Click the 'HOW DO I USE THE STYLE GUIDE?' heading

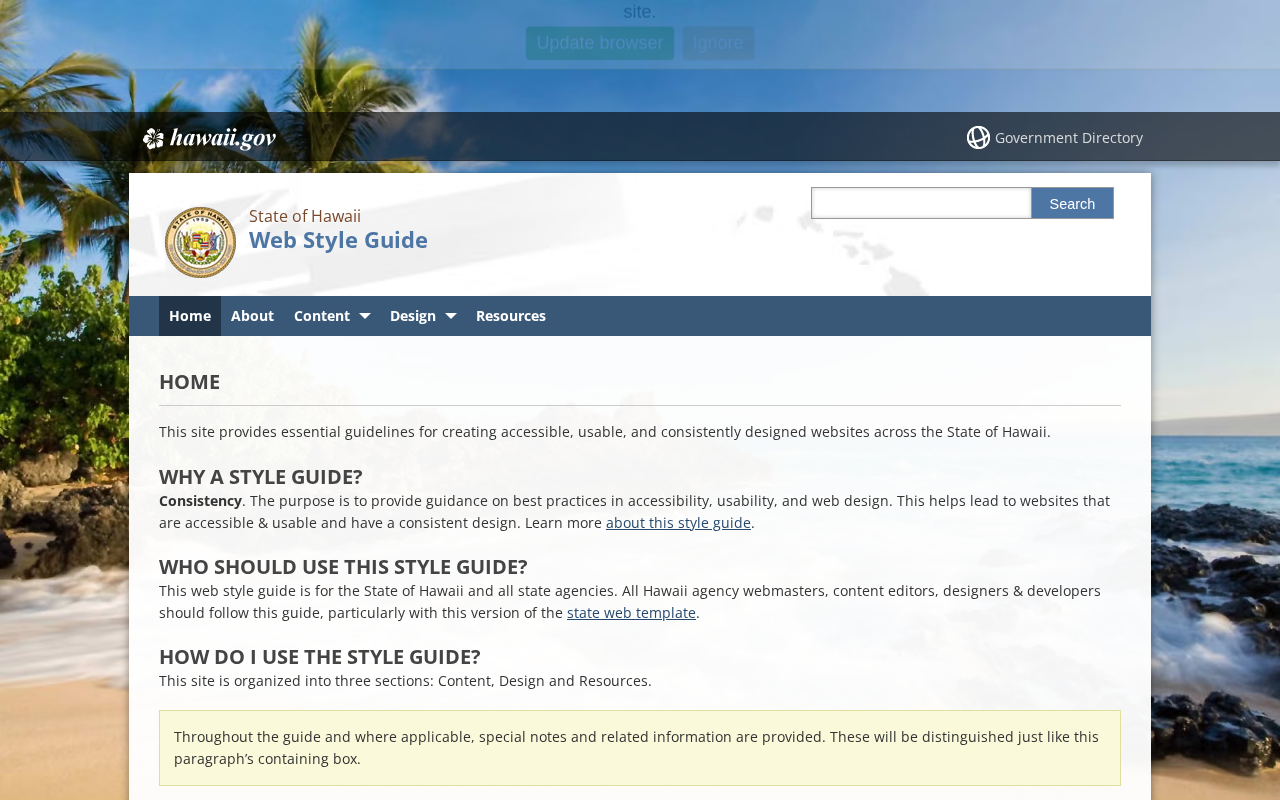tap(320, 657)
